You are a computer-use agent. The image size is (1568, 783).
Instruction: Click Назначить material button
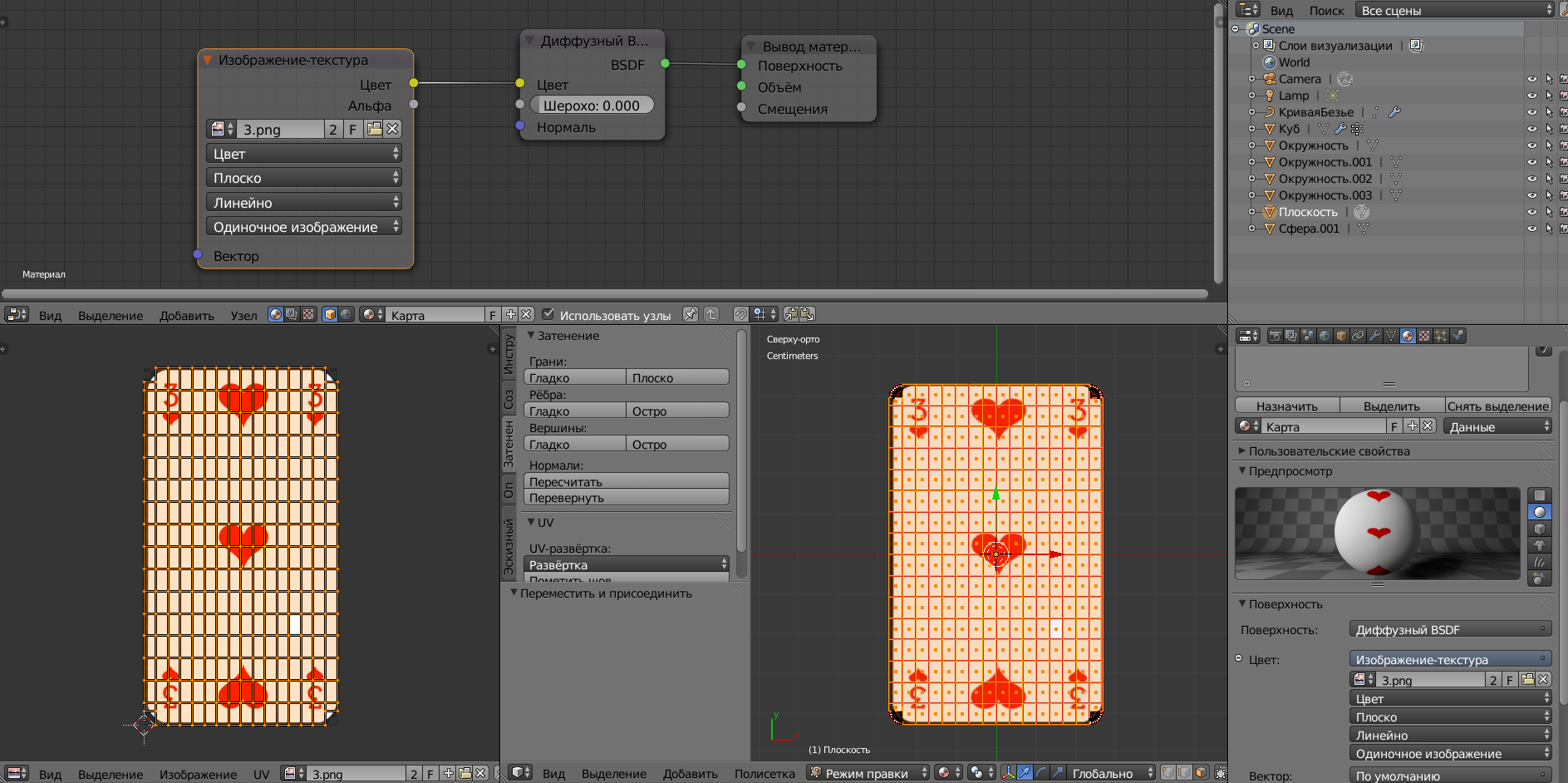click(x=1287, y=406)
